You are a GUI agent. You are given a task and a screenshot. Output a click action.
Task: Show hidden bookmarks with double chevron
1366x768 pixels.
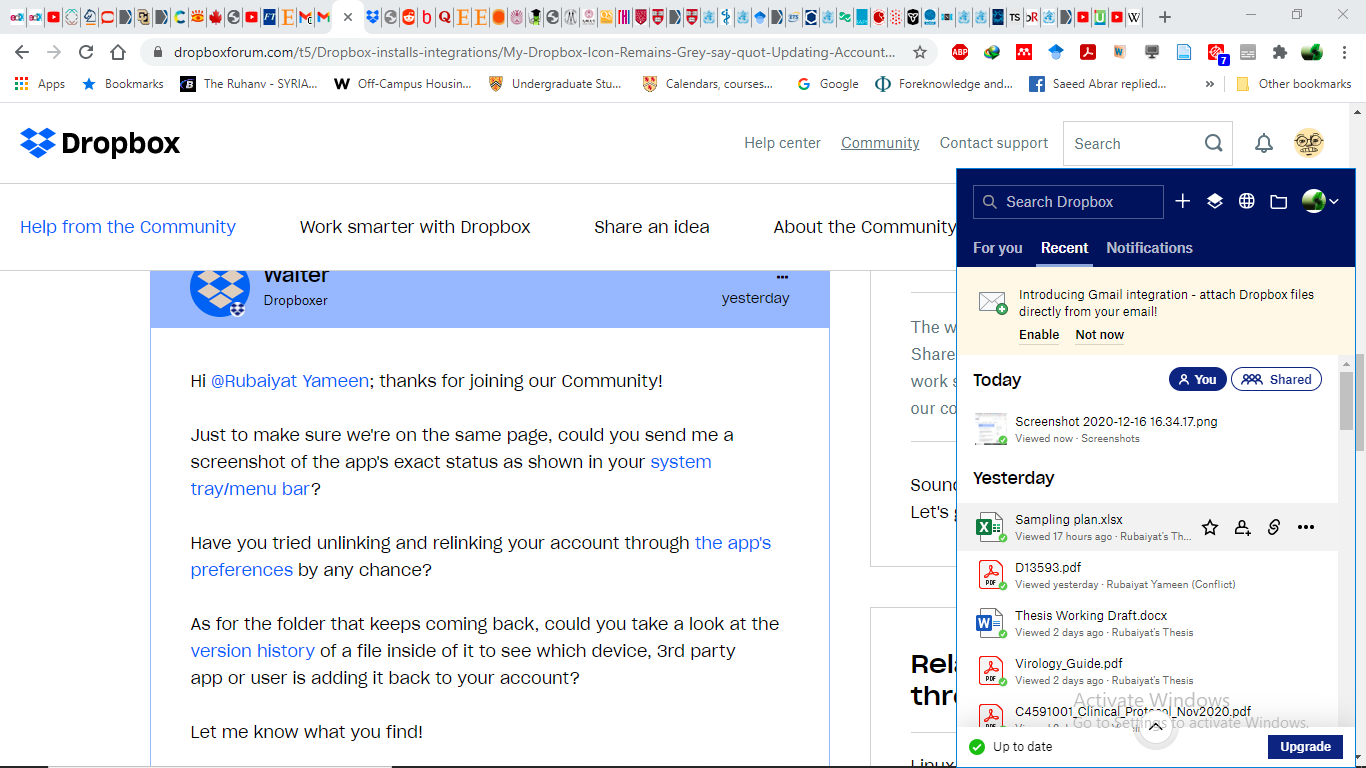1210,84
